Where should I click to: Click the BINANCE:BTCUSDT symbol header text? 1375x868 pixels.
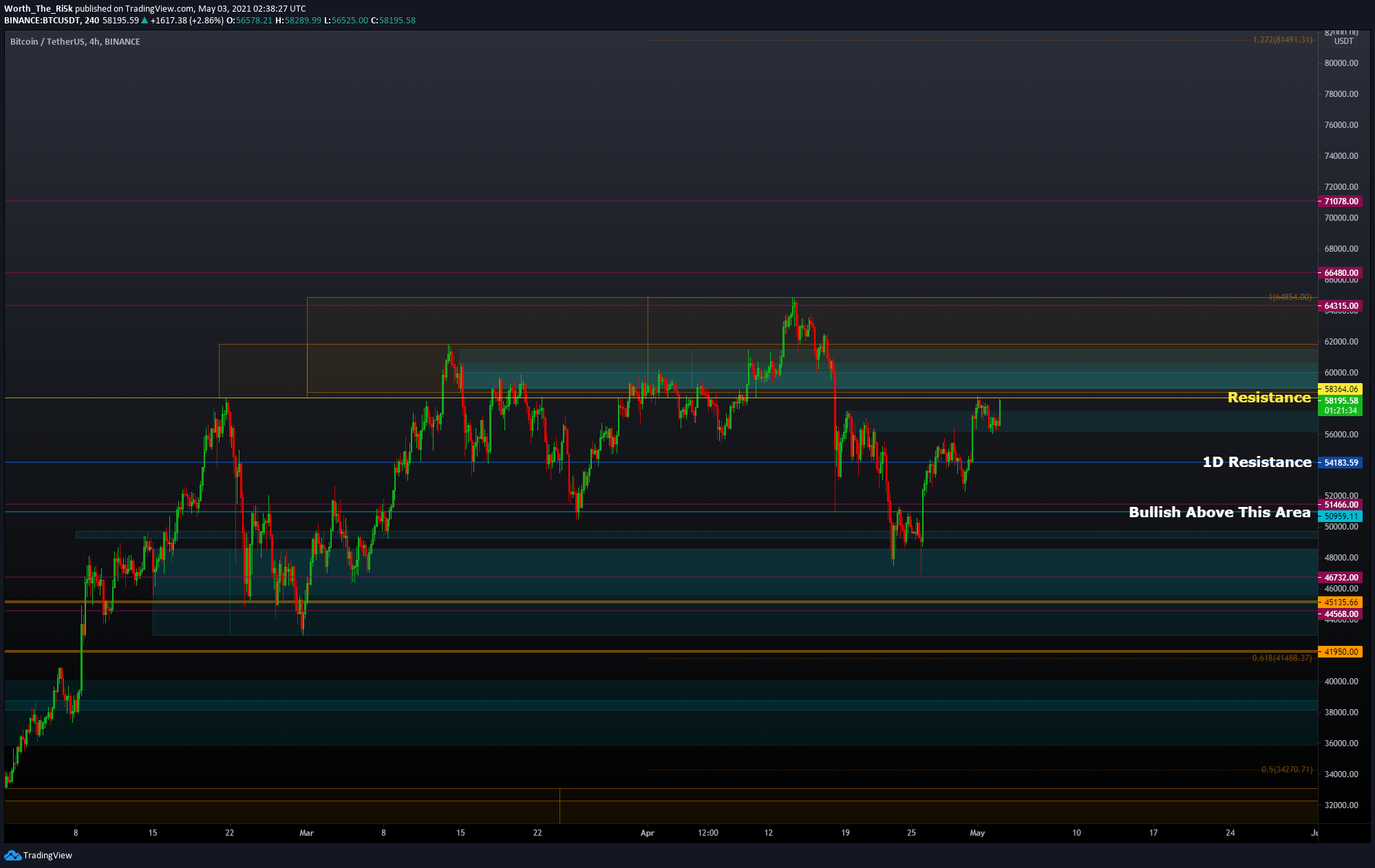[x=42, y=21]
